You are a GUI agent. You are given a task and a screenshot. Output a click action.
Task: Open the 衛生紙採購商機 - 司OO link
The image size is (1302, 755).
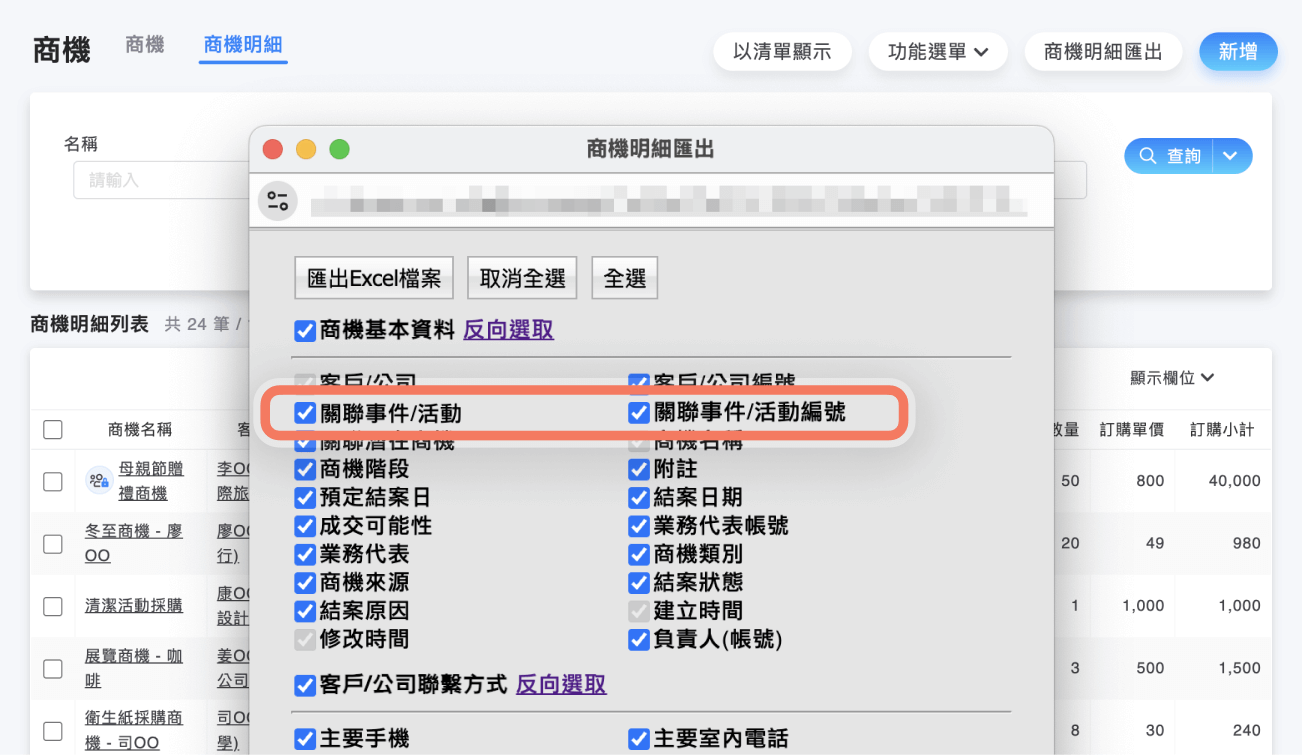pos(134,730)
